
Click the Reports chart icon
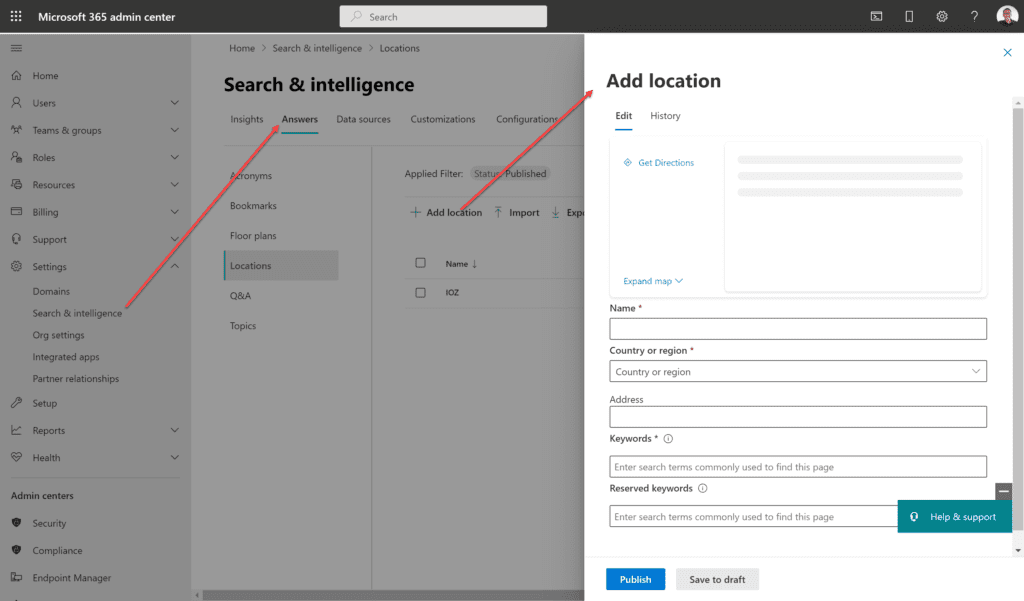point(16,430)
